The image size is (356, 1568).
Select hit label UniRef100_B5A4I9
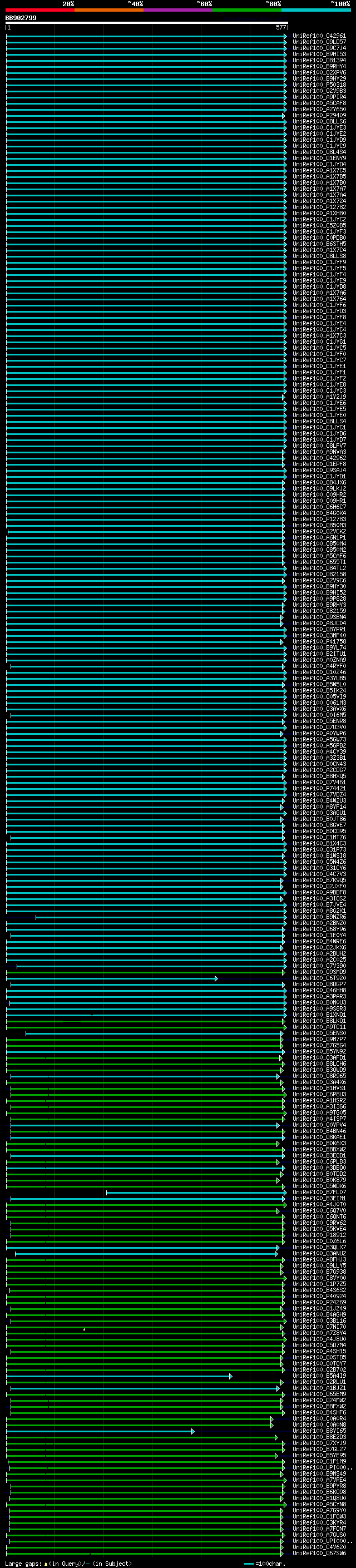(x=319, y=1376)
